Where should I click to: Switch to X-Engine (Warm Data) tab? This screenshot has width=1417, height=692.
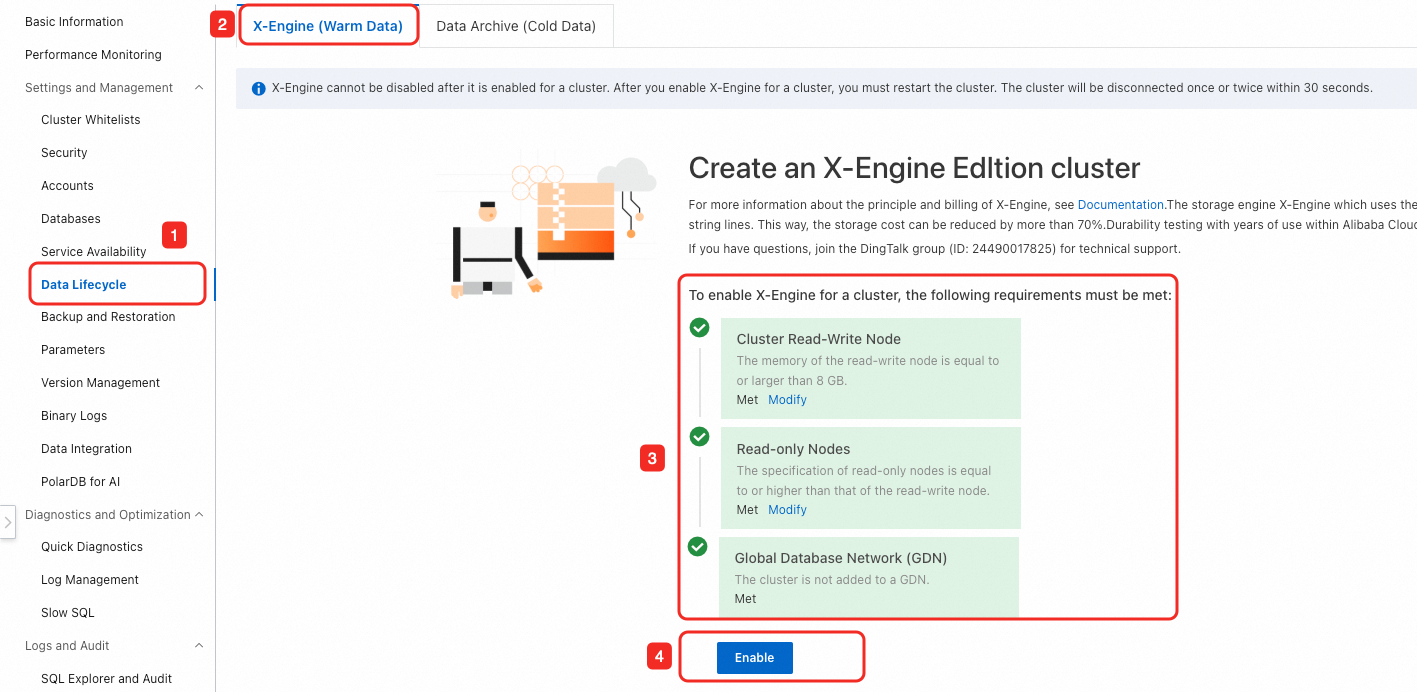(327, 26)
